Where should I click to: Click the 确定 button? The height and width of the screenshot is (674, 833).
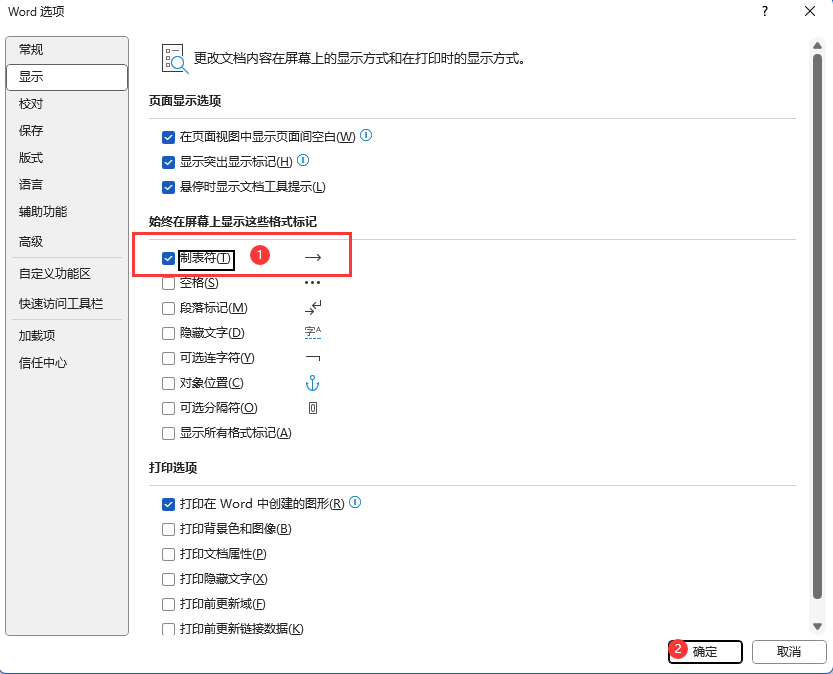pyautogui.click(x=704, y=651)
